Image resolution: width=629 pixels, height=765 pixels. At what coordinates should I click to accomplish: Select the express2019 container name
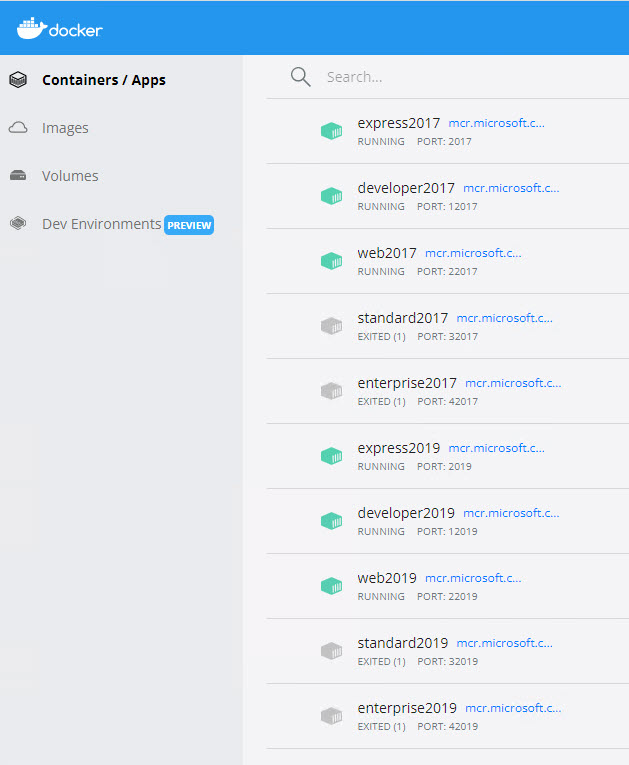pyautogui.click(x=399, y=448)
